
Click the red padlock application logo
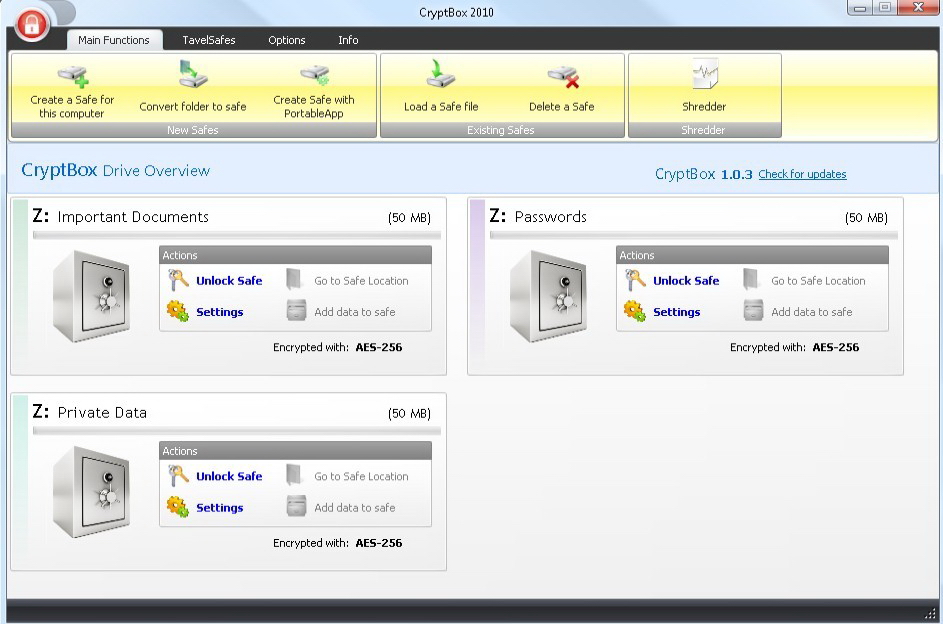coord(31,25)
